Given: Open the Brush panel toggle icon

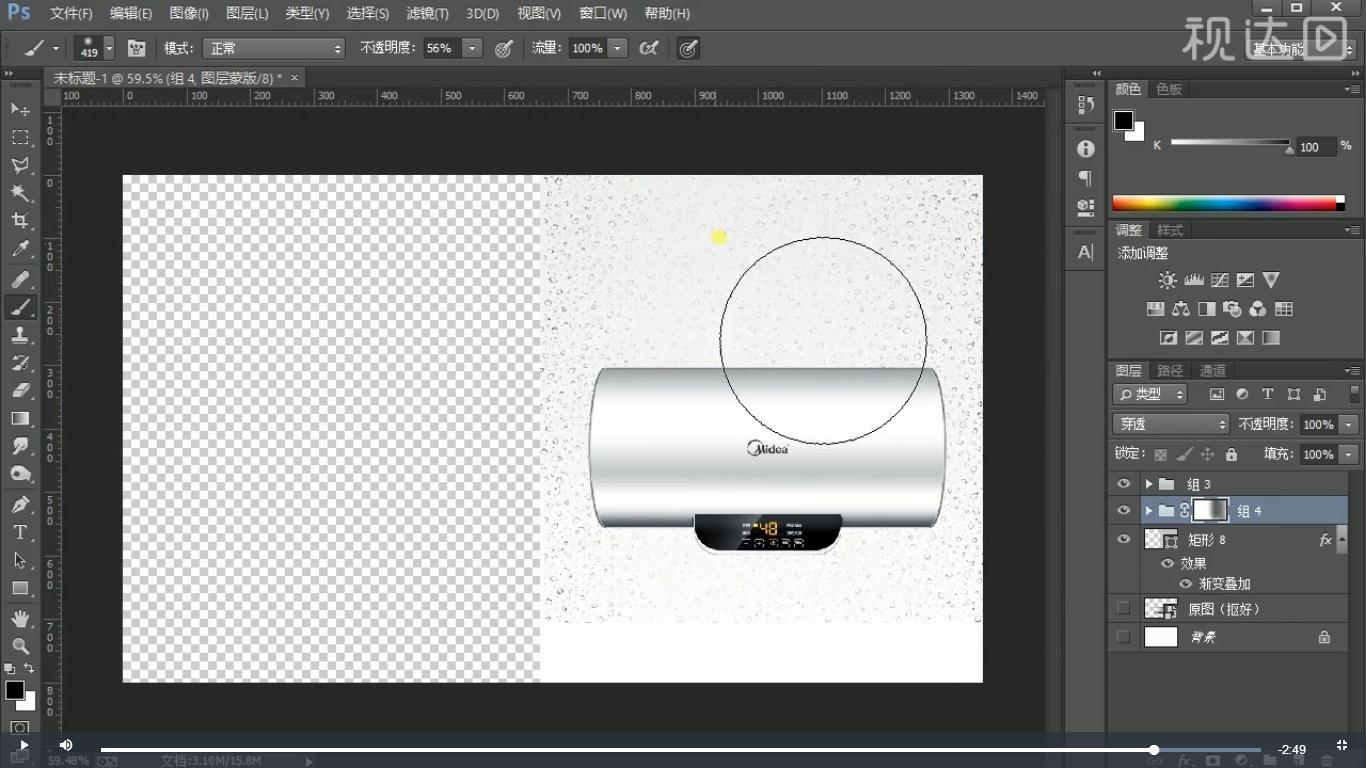Looking at the screenshot, I should tap(137, 48).
